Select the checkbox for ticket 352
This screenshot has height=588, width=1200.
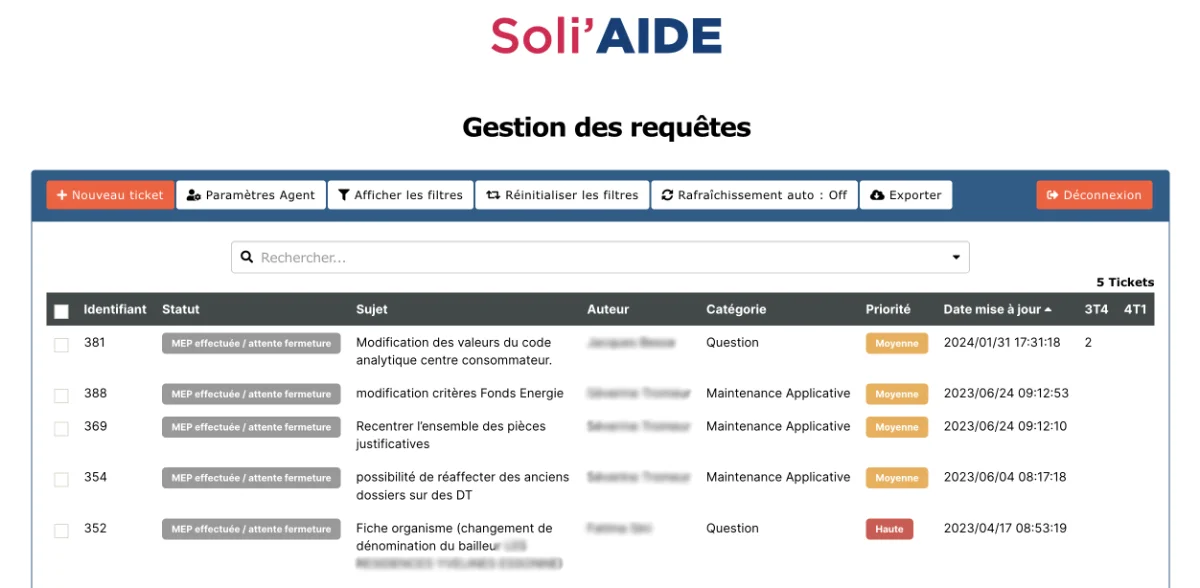point(61,530)
